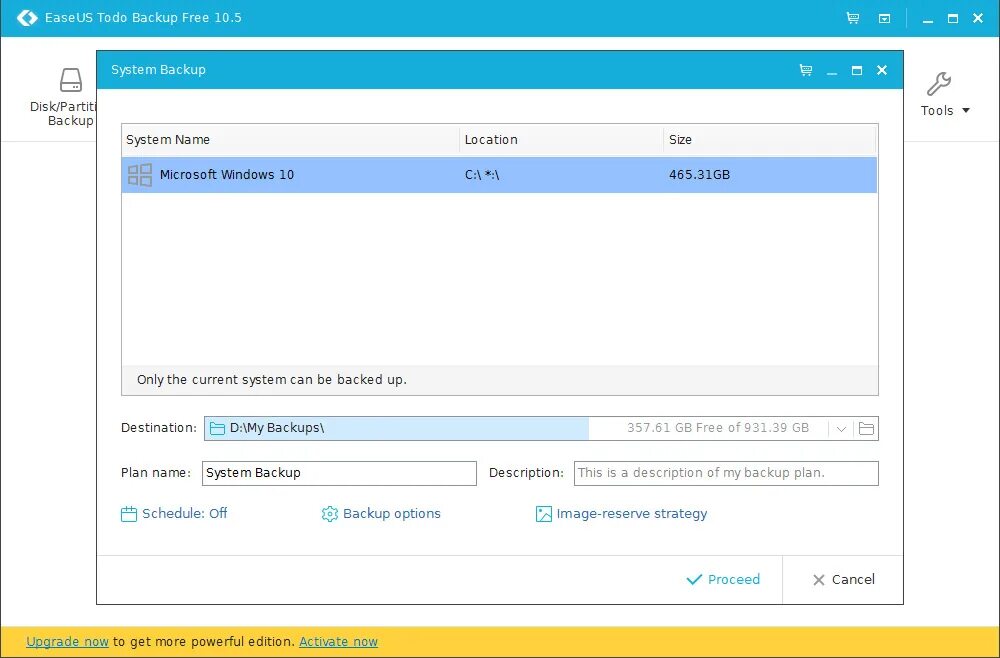Browse for destination folder icon
This screenshot has height=658, width=1000.
[x=866, y=428]
